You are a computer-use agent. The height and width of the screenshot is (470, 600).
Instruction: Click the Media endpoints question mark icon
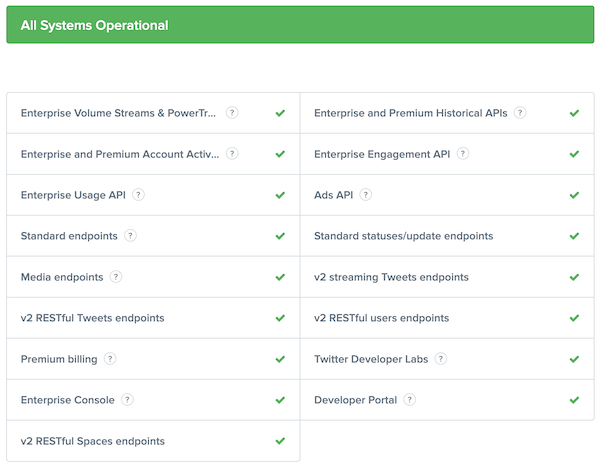tap(116, 277)
